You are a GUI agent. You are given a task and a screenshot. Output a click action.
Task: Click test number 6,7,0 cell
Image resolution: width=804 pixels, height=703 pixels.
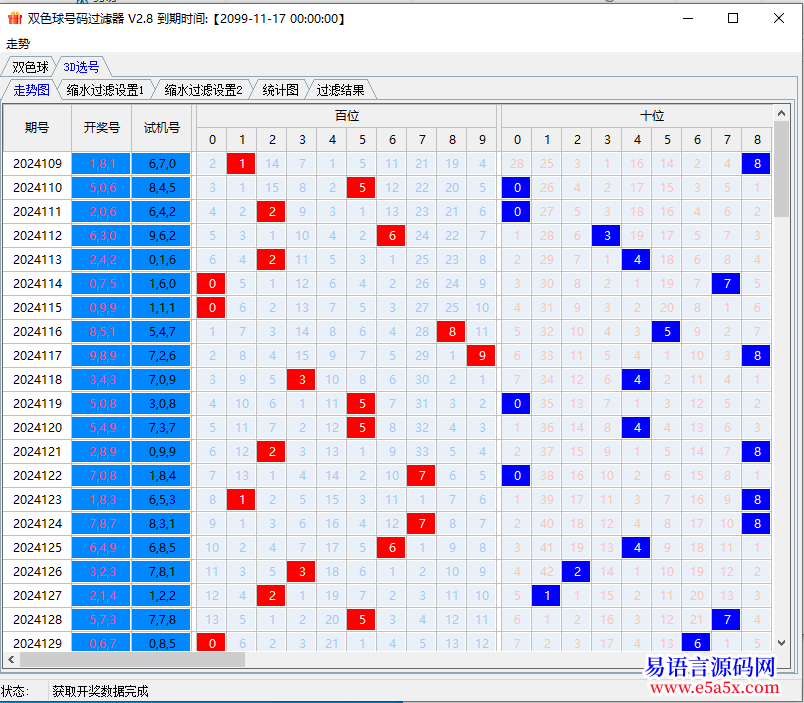pos(162,164)
